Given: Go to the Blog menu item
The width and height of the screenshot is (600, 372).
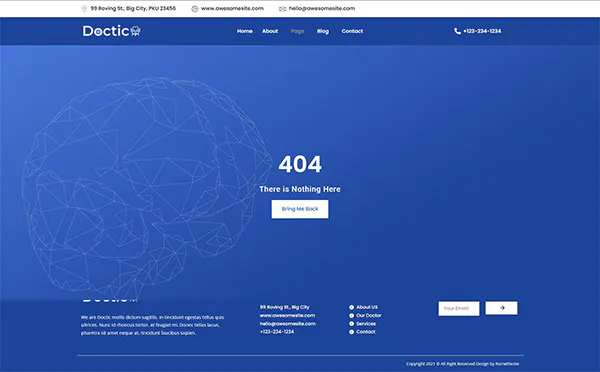Looking at the screenshot, I should pos(323,31).
